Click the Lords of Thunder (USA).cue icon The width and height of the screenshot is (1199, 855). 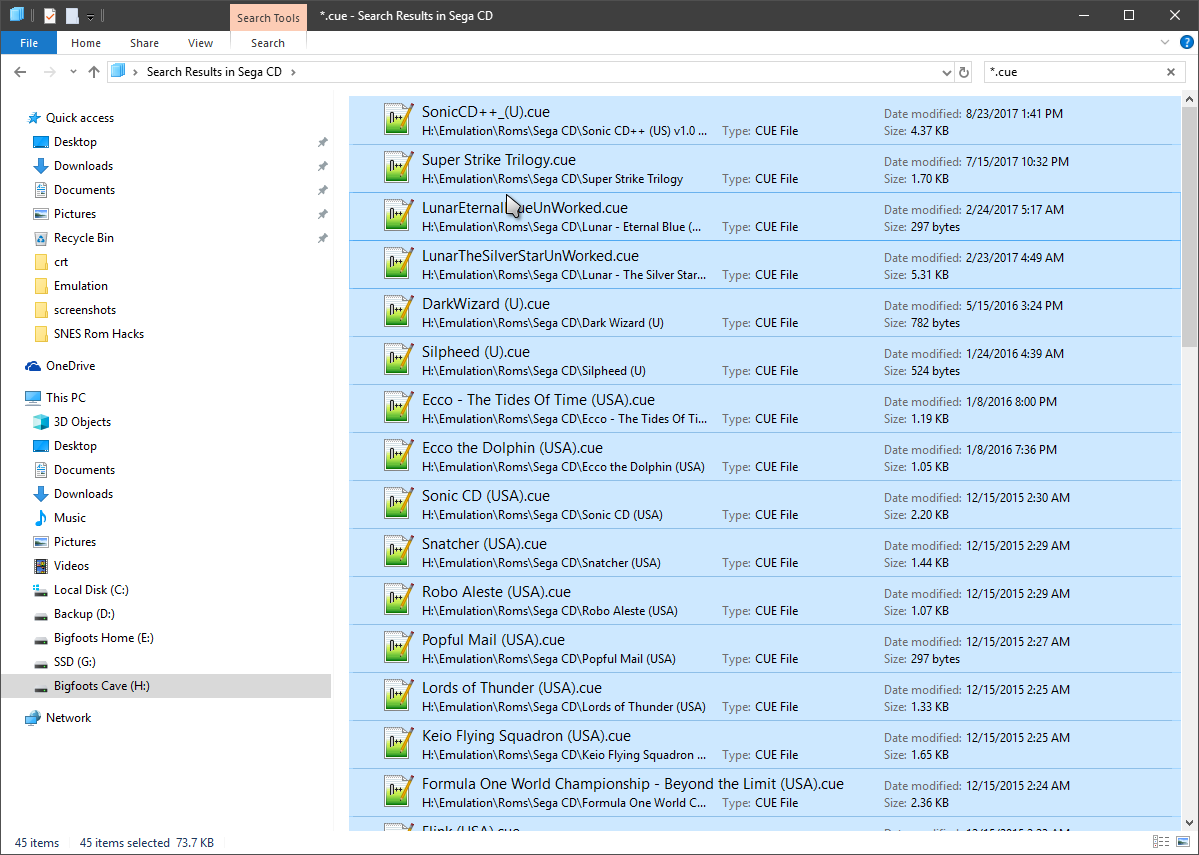(x=398, y=696)
